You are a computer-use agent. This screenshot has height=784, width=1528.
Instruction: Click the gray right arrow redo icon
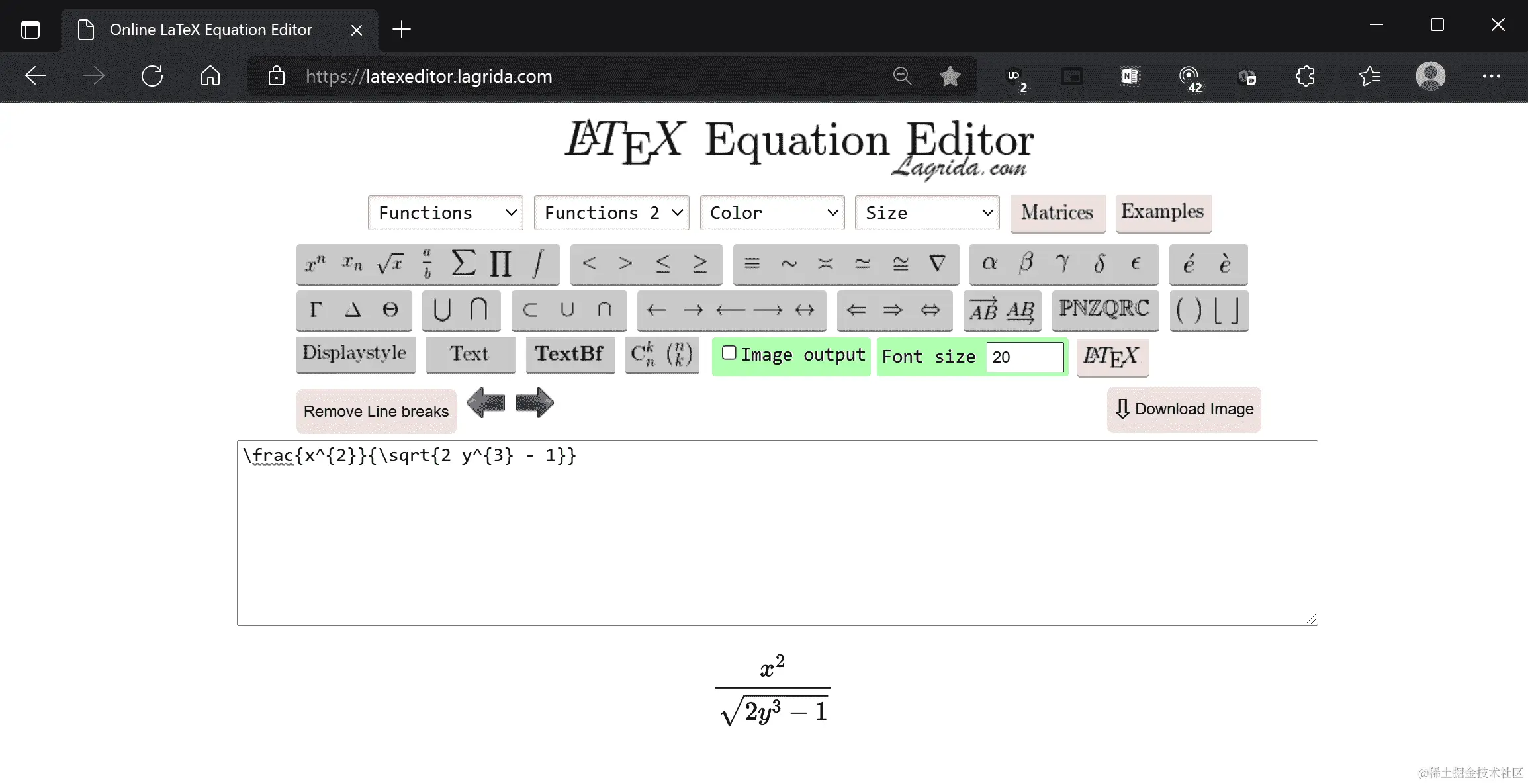click(534, 402)
